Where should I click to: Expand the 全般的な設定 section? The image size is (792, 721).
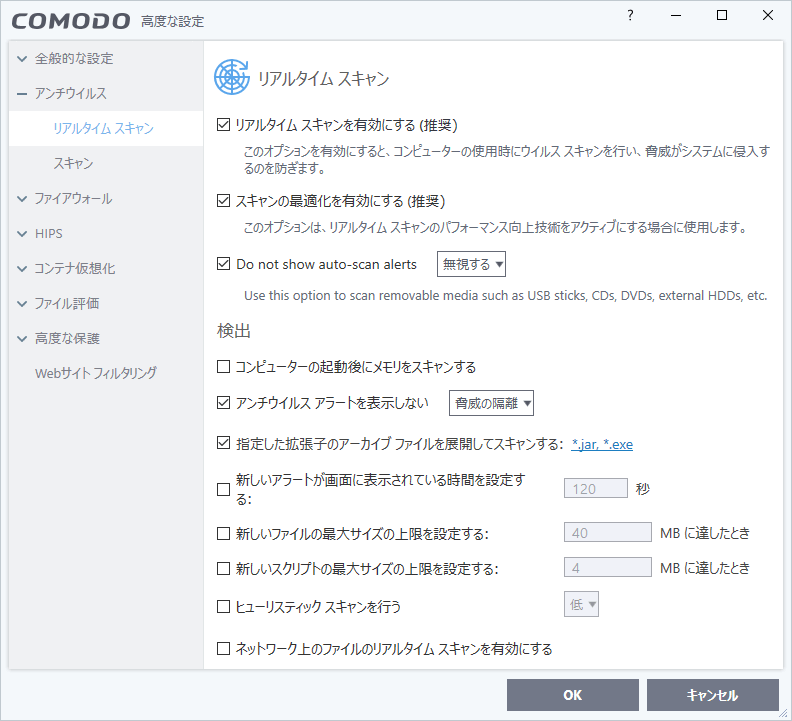[x=73, y=58]
